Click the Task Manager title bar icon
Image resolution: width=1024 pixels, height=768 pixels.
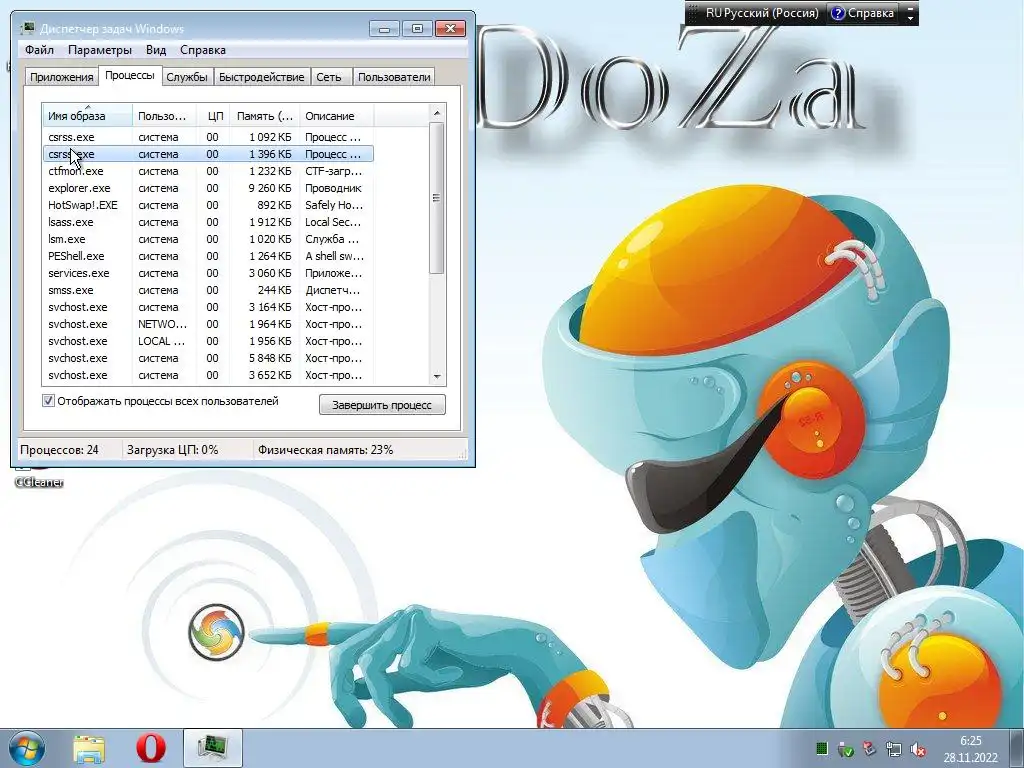[27, 29]
